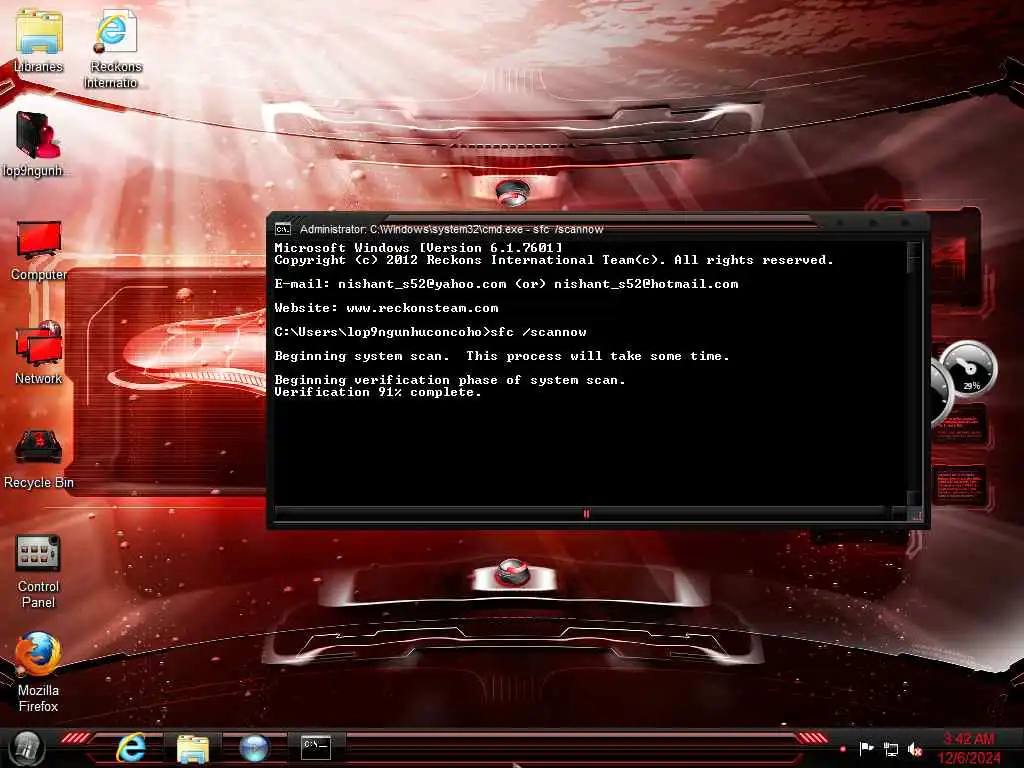Open Action Center flag in system tray

[x=866, y=748]
